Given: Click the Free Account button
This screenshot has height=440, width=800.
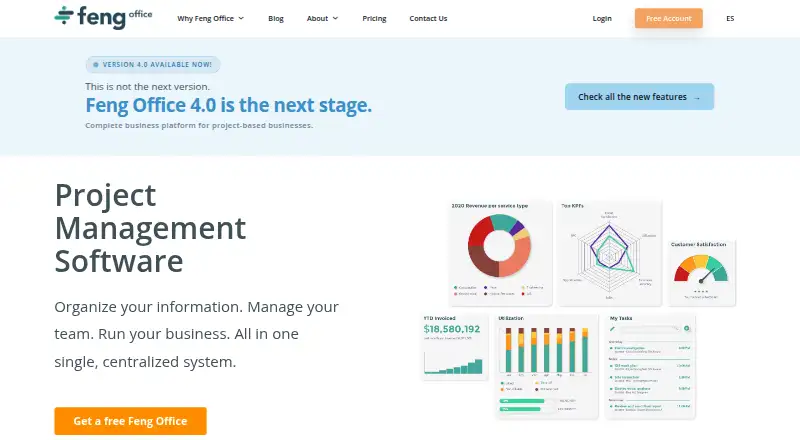Looking at the screenshot, I should [668, 18].
